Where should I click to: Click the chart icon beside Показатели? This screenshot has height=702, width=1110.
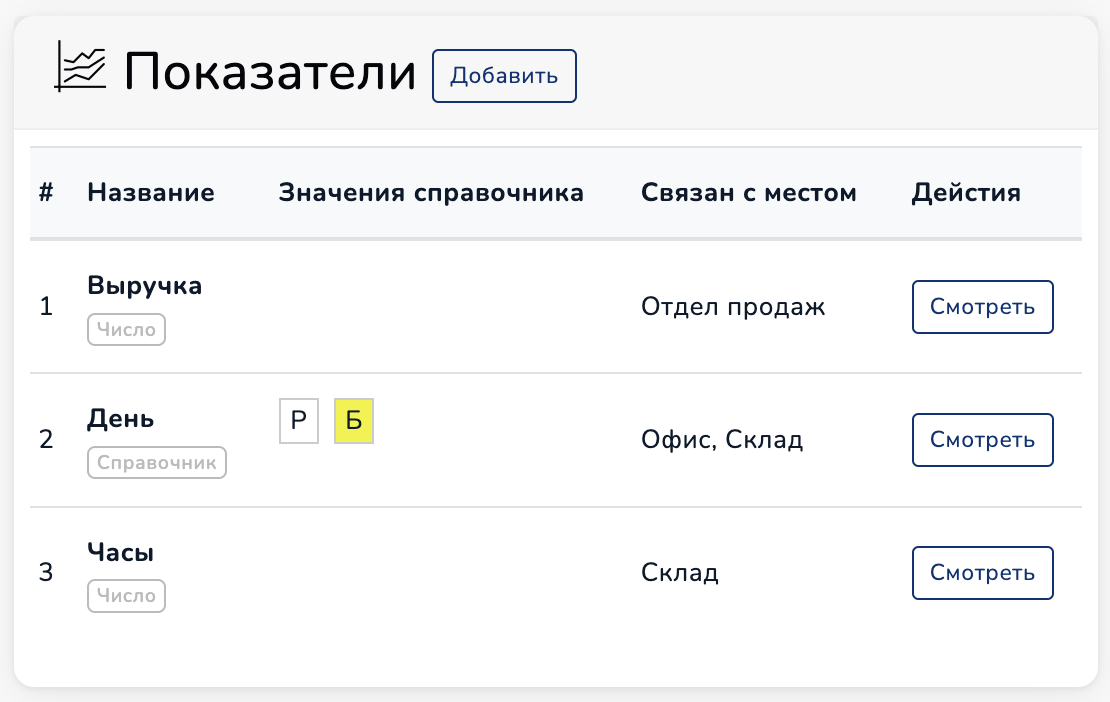(x=80, y=67)
